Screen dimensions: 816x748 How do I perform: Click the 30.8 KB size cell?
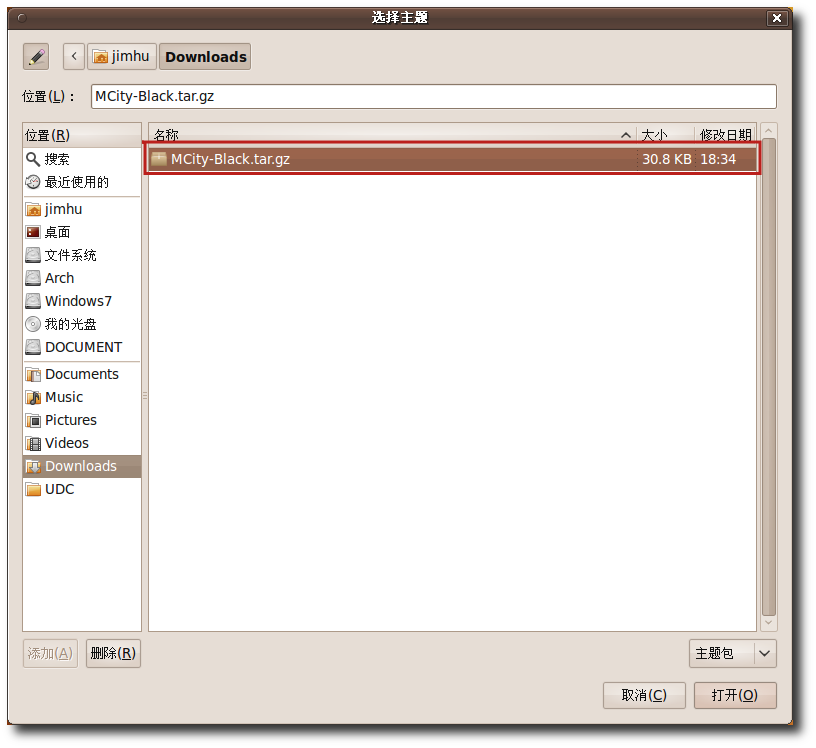coord(666,159)
